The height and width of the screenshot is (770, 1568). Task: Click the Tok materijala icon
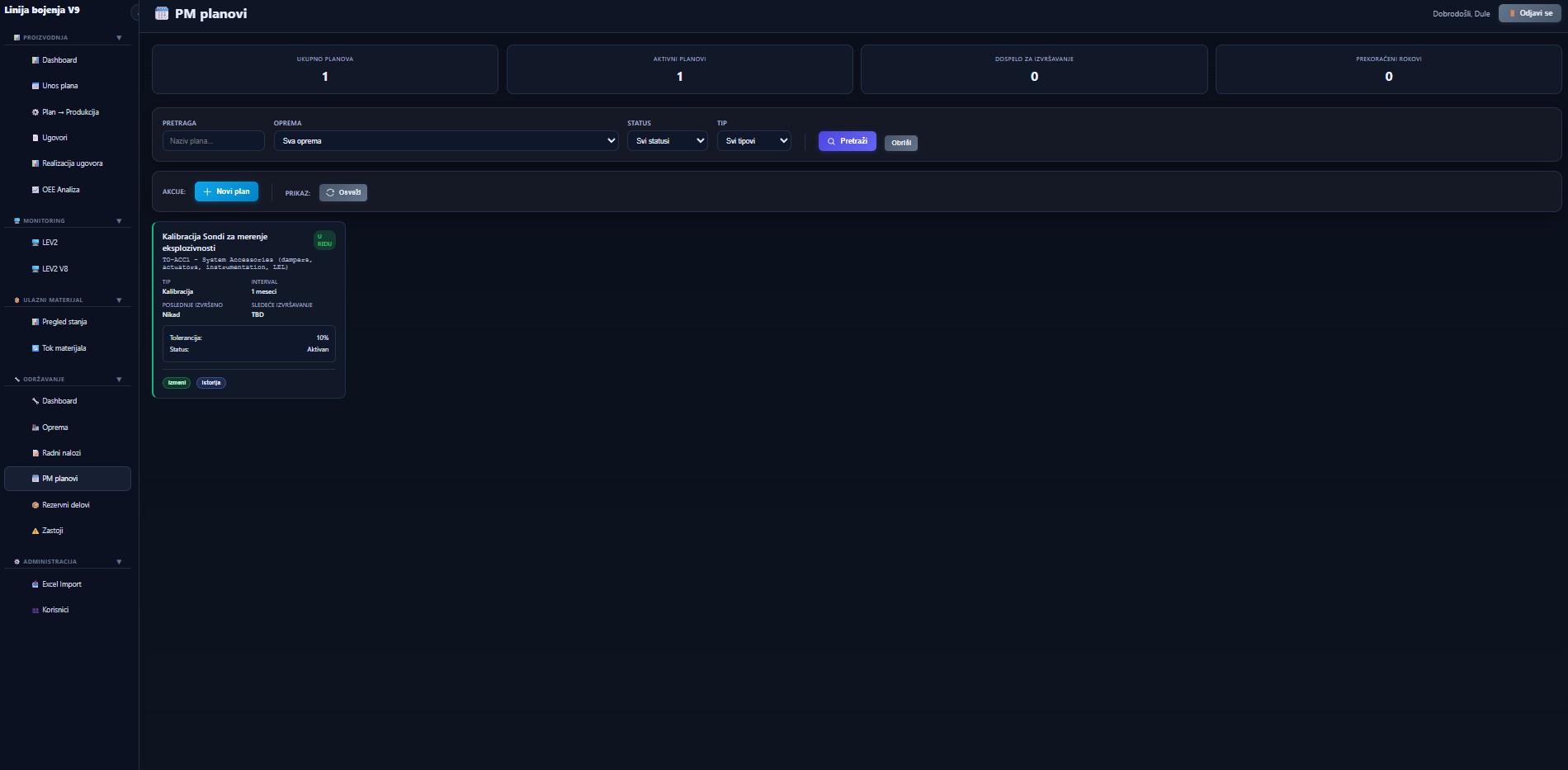click(x=35, y=348)
